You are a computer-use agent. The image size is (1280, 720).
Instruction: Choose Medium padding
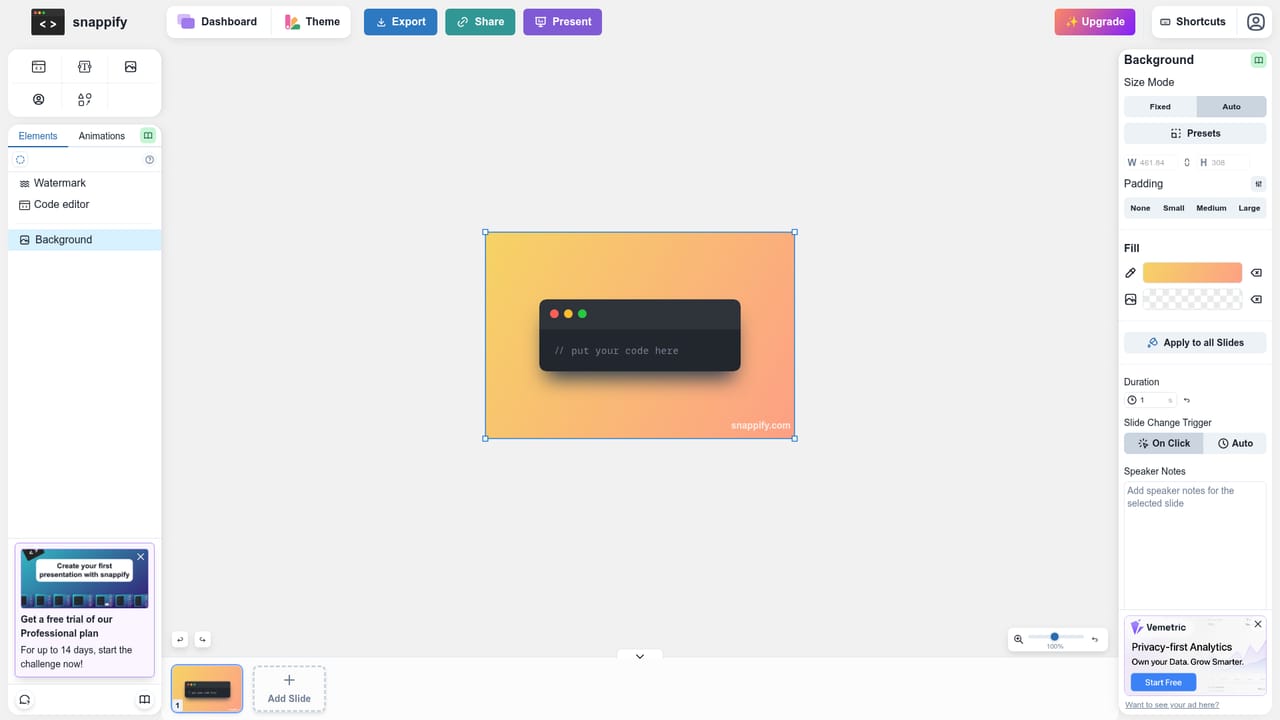(x=1211, y=208)
